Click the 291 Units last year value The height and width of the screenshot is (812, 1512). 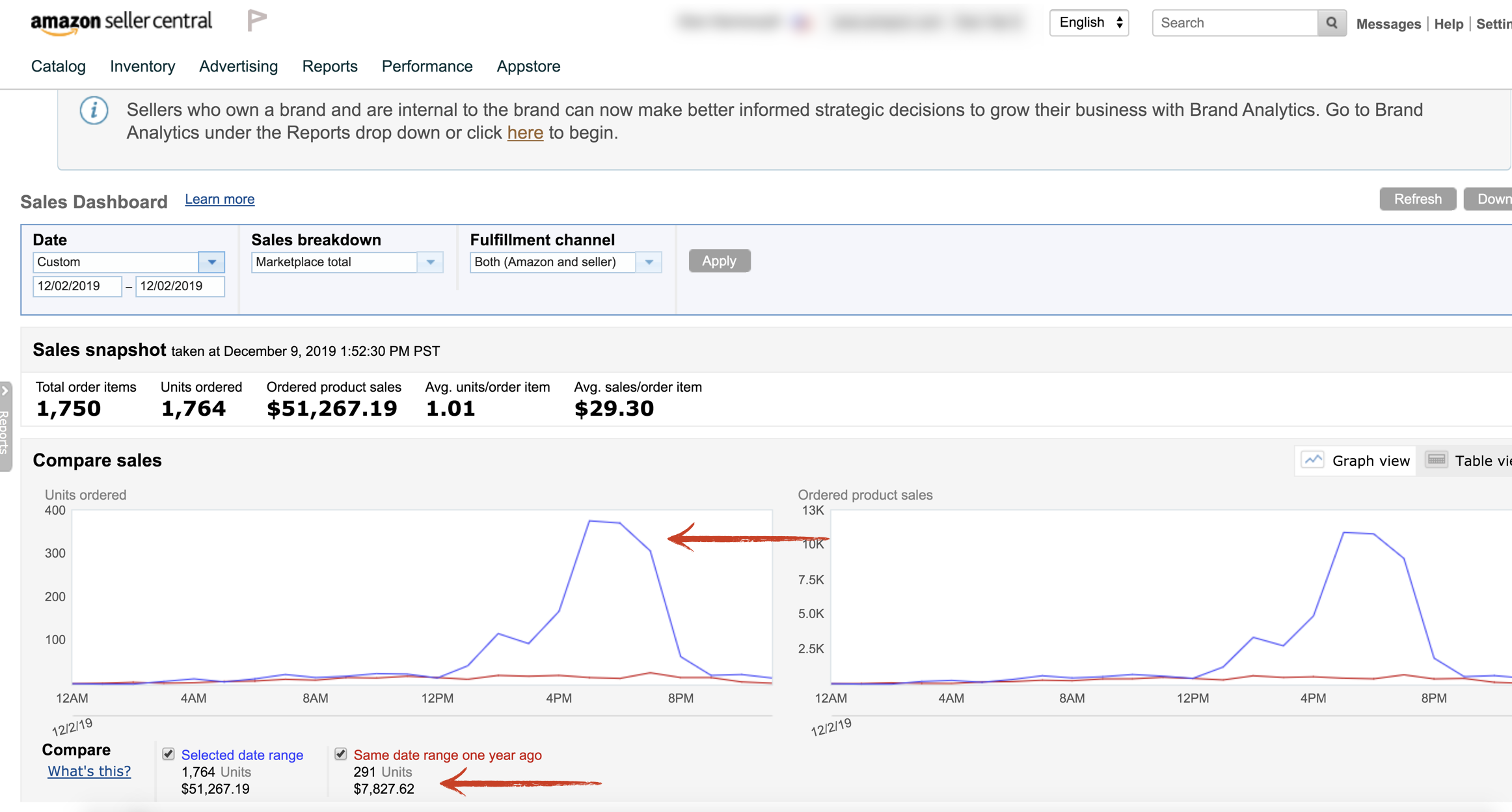point(383,772)
